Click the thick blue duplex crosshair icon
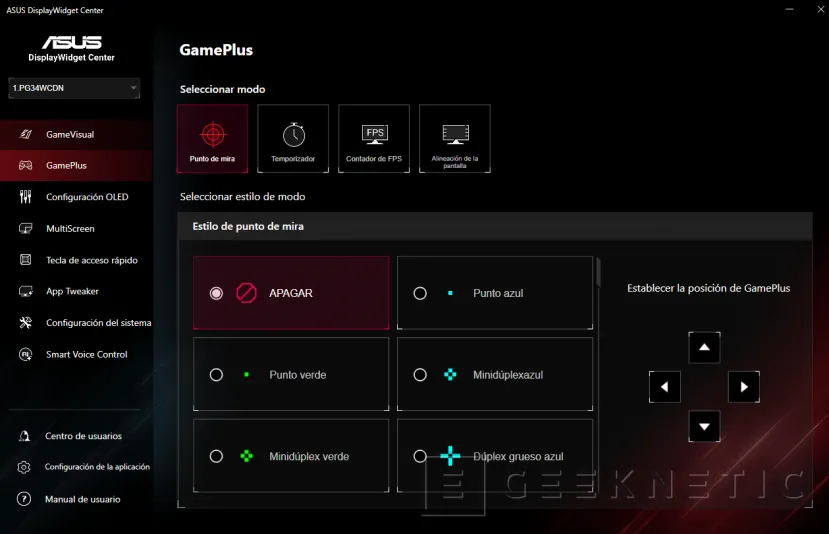Image resolution: width=829 pixels, height=534 pixels. (x=450, y=456)
